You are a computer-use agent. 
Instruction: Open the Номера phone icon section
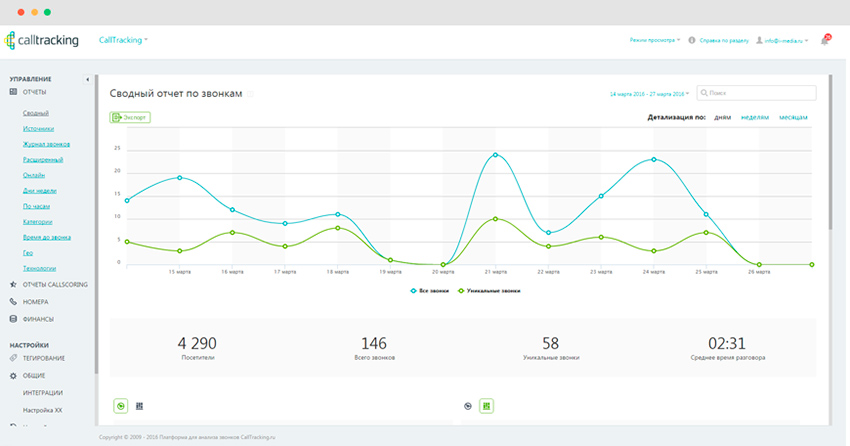pos(35,301)
